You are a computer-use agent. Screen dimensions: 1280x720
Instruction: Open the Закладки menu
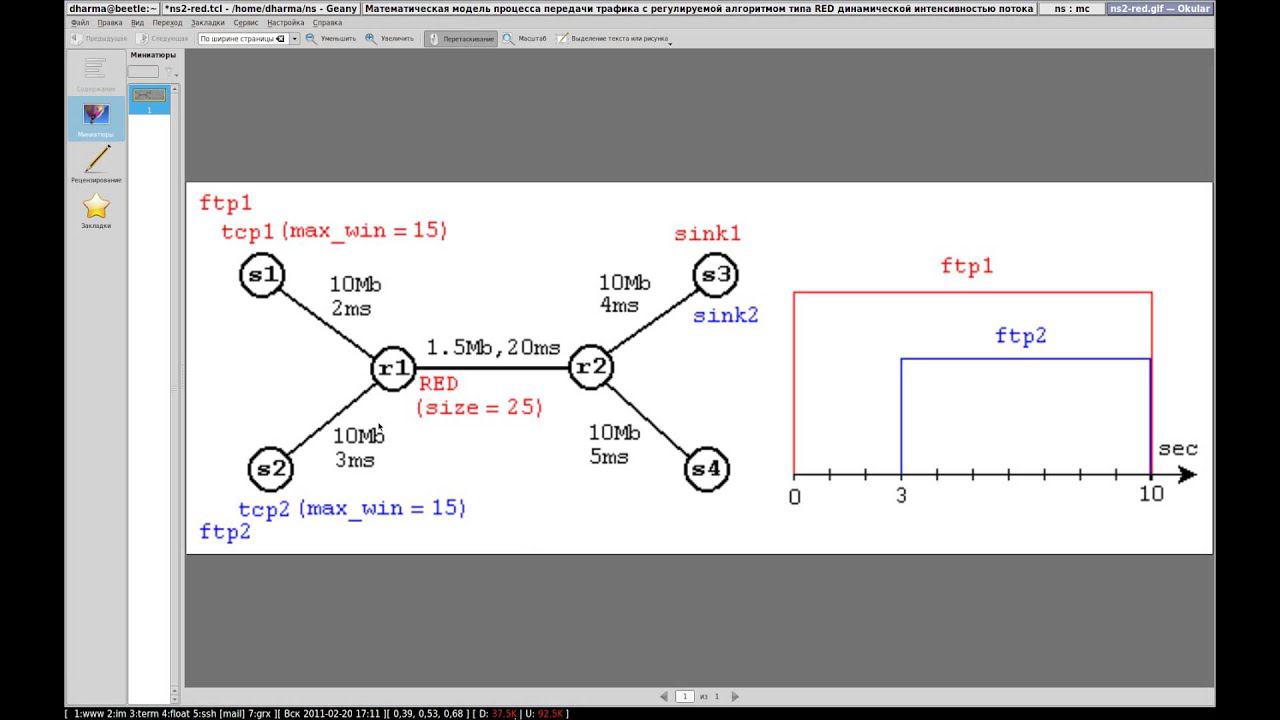click(x=207, y=22)
